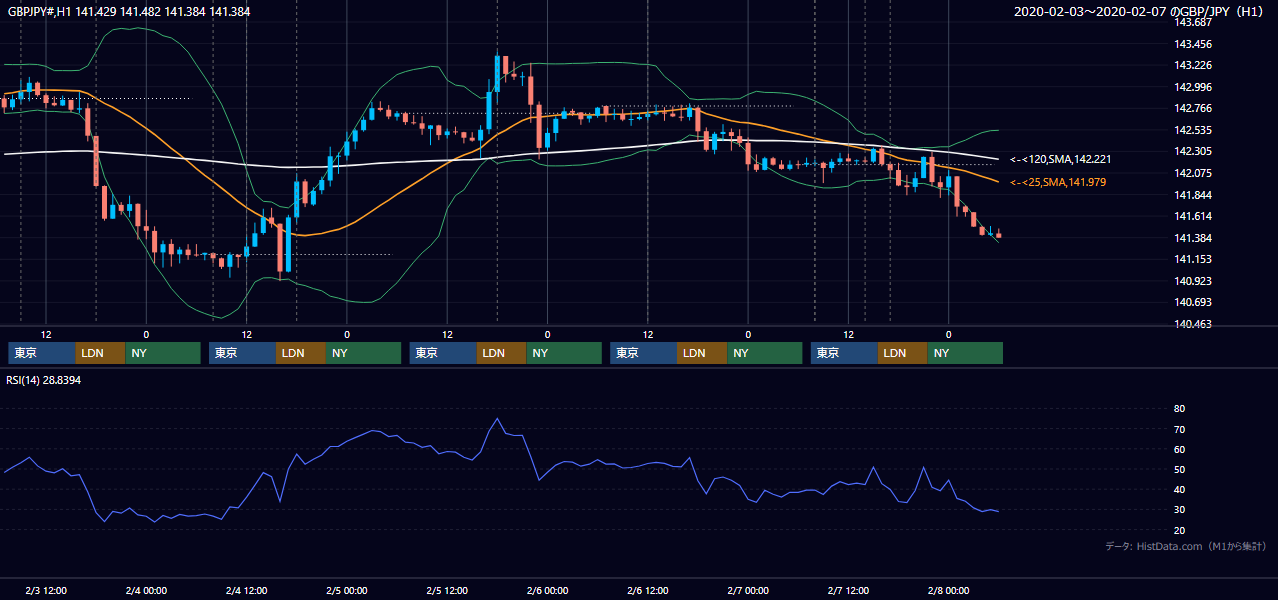Click the RSI scale value 80
This screenshot has width=1278, height=600.
pos(1179,409)
